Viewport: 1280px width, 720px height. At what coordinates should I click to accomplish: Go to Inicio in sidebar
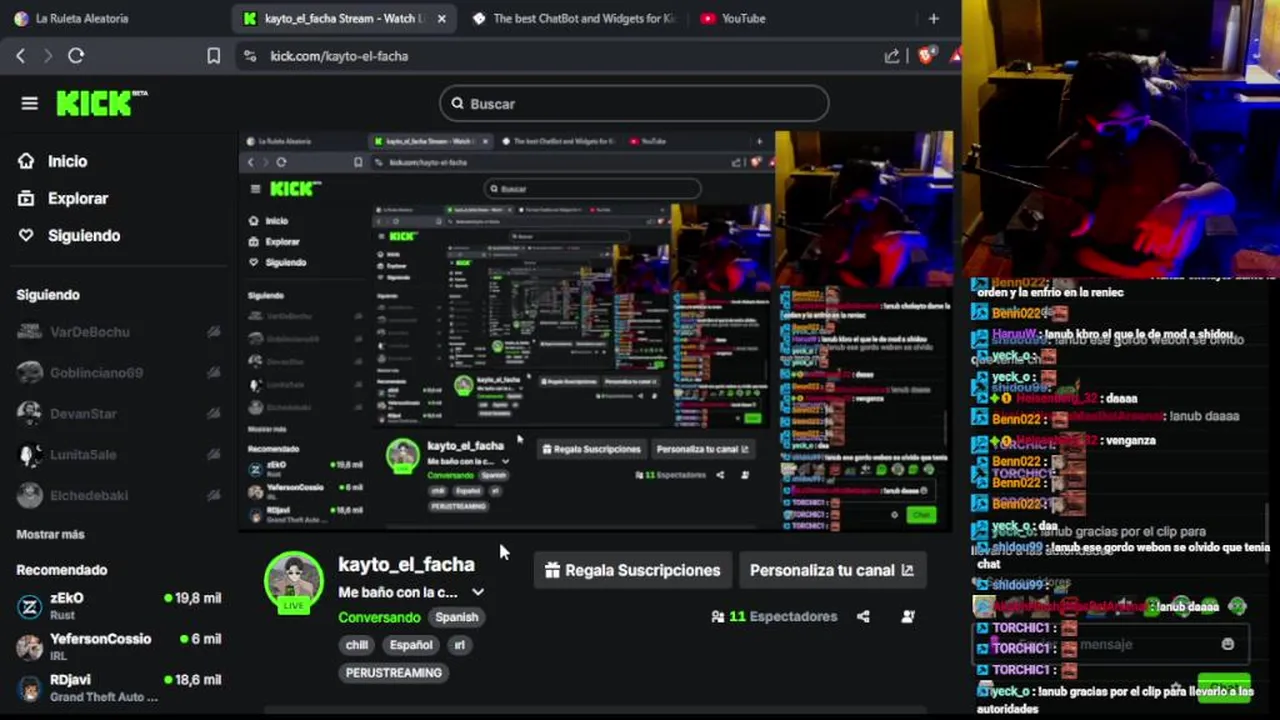[x=67, y=161]
